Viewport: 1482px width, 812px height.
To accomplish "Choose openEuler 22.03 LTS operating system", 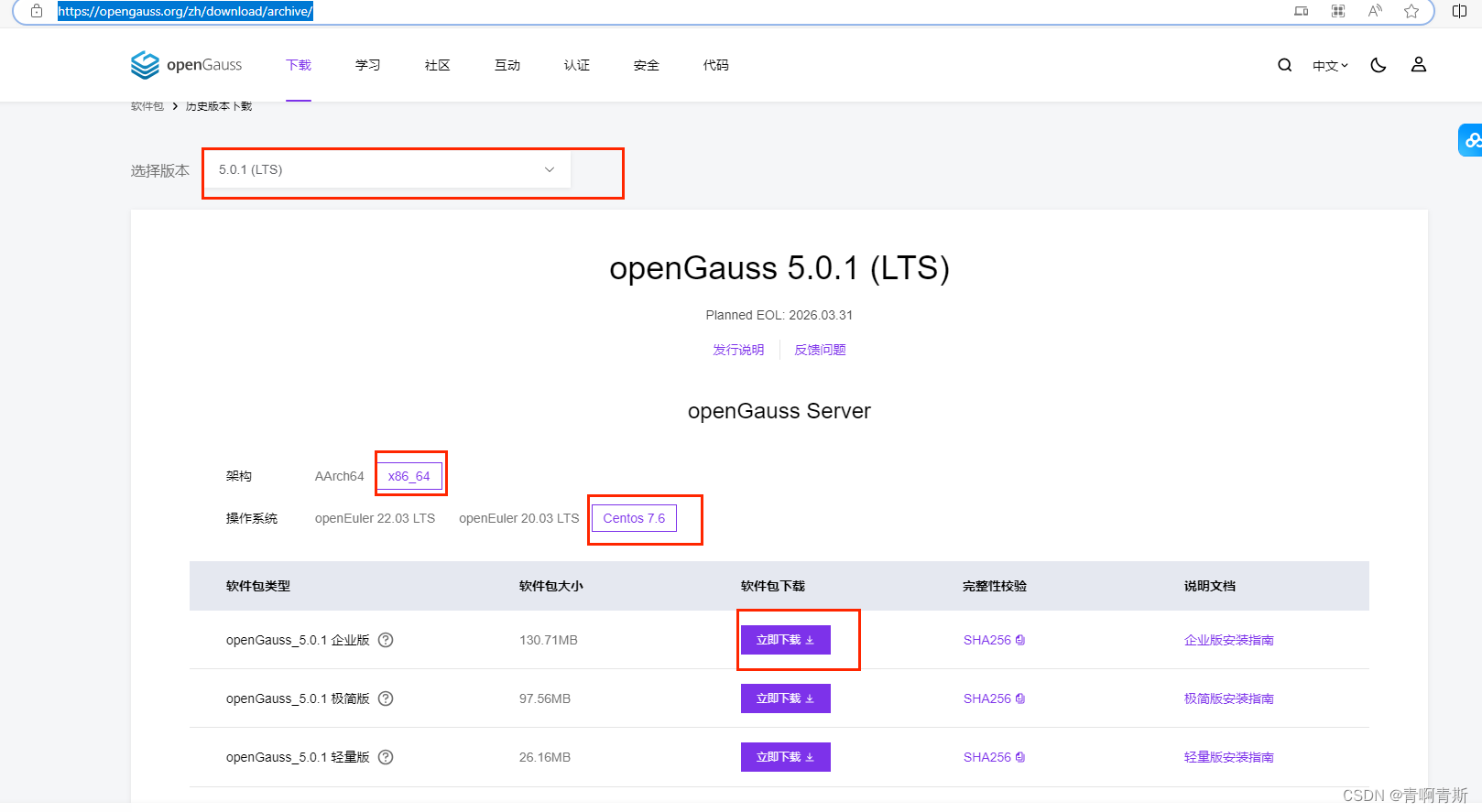I will click(375, 518).
